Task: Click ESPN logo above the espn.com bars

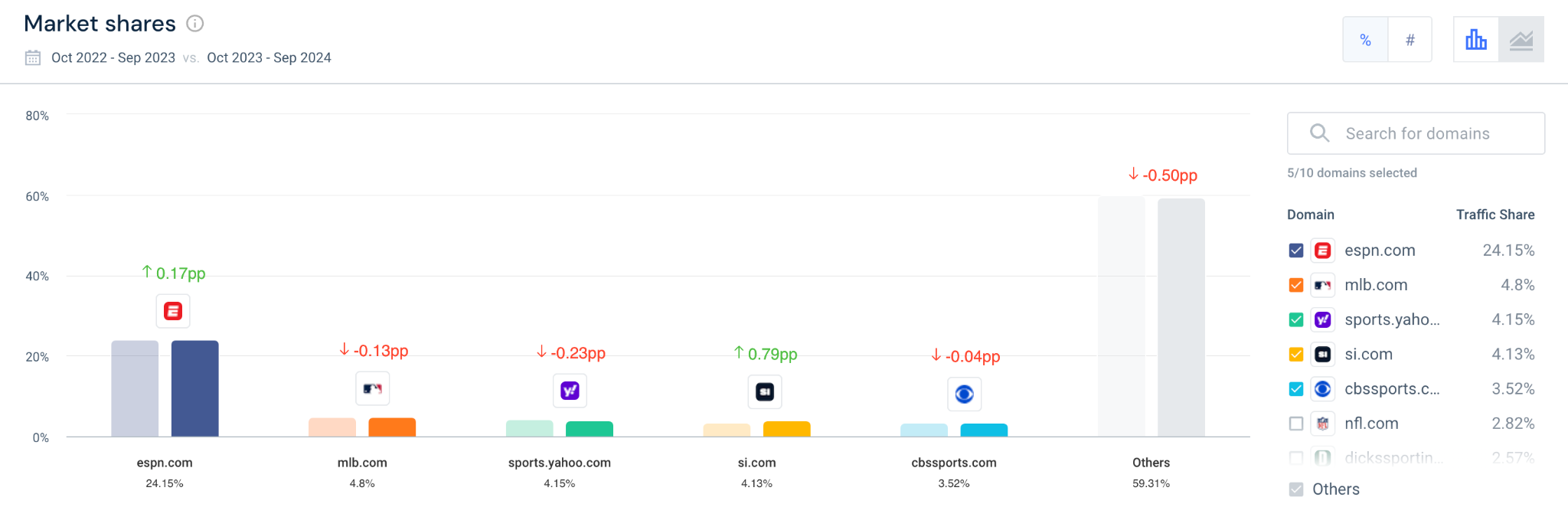Action: [173, 312]
